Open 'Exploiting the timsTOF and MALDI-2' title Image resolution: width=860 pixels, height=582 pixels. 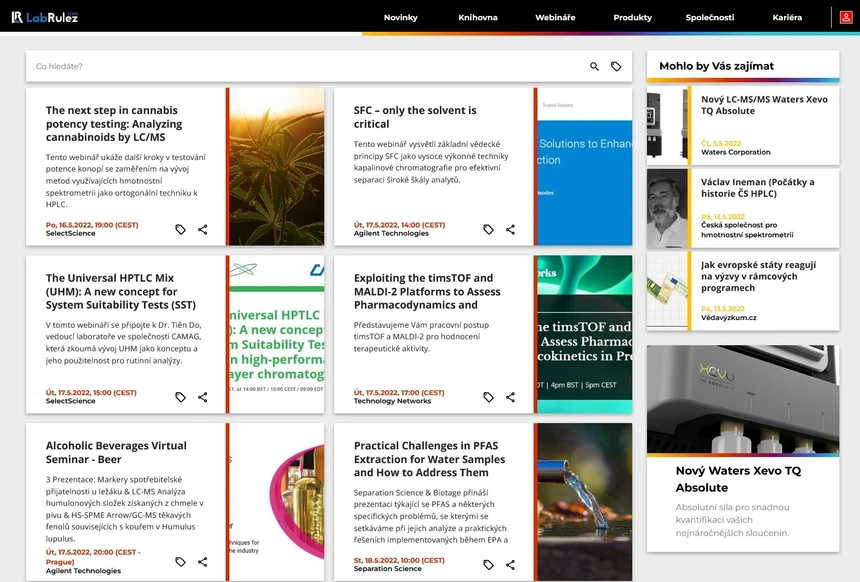tap(427, 291)
